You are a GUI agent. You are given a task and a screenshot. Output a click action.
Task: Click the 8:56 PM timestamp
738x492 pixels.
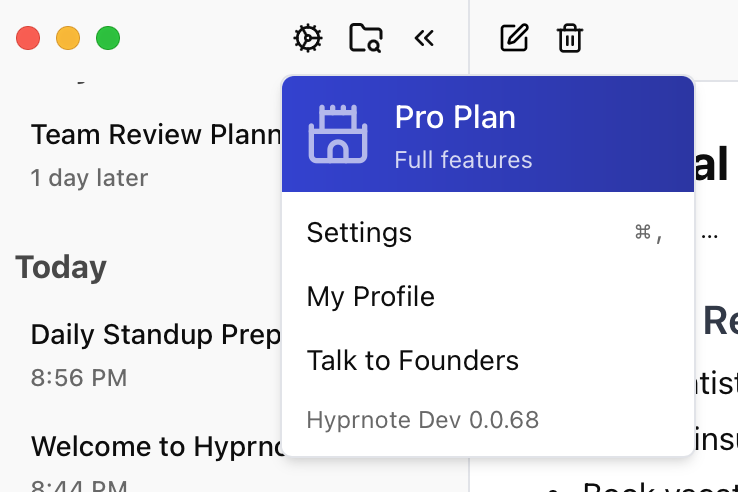[79, 378]
